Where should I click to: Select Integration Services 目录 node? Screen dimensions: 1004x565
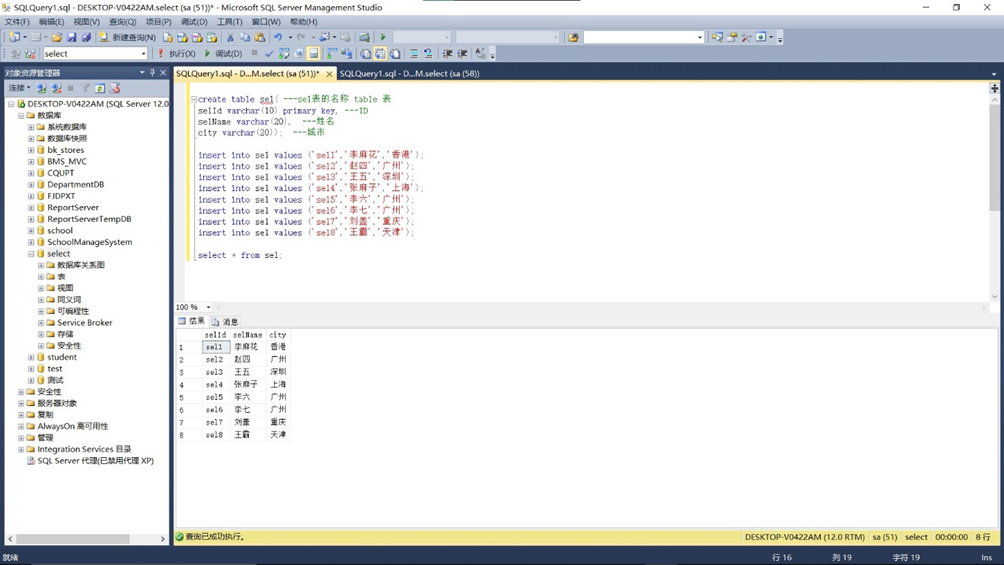coord(84,449)
